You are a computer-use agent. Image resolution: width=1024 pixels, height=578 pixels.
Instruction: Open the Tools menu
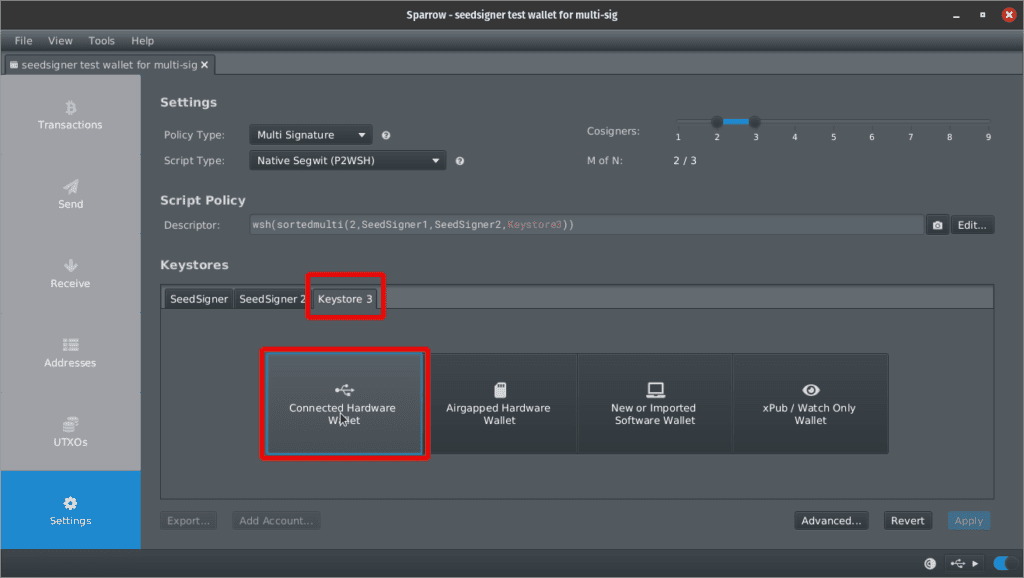click(x=101, y=40)
